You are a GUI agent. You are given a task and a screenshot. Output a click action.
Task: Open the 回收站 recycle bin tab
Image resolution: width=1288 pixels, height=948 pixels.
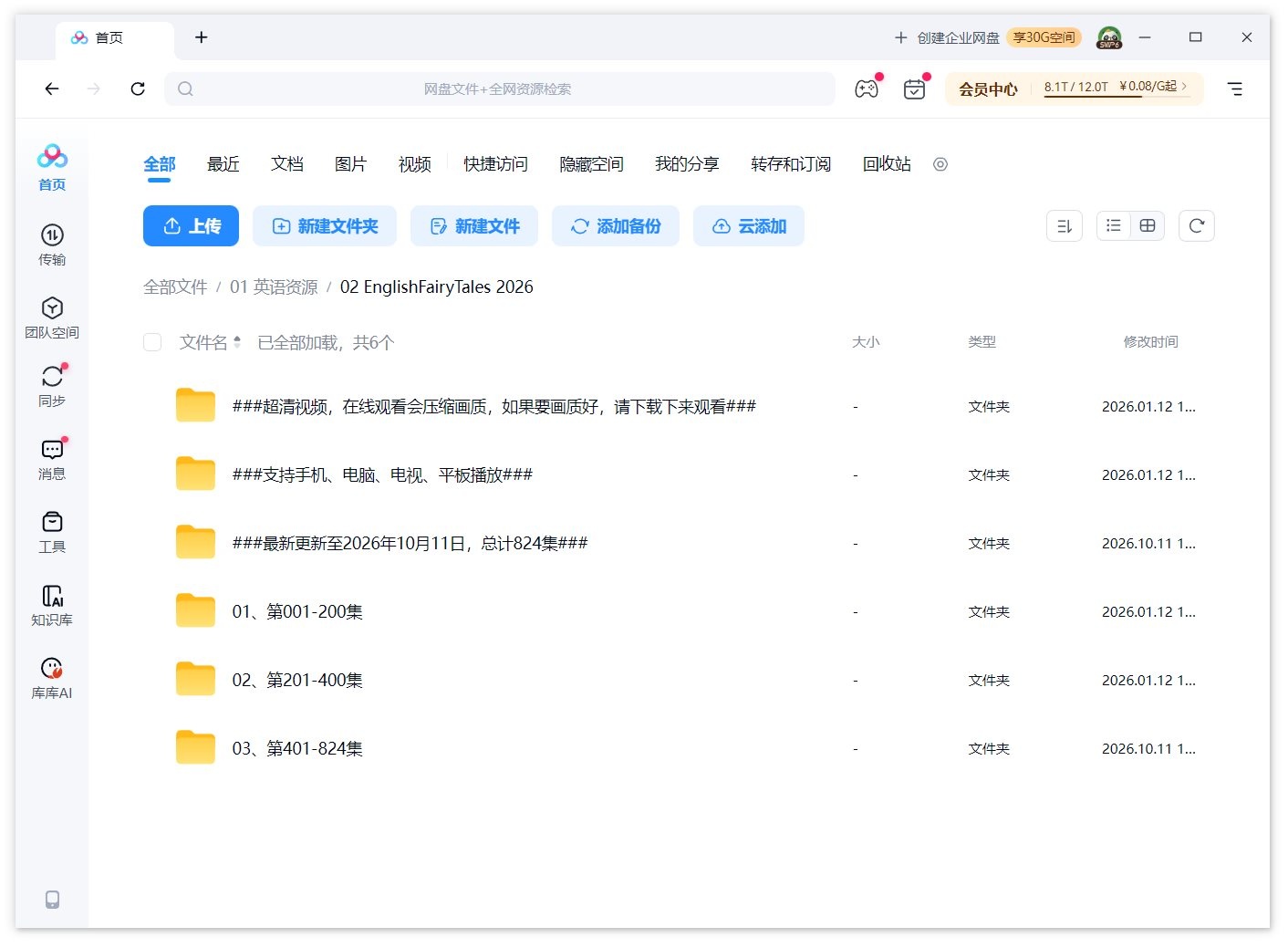click(887, 164)
